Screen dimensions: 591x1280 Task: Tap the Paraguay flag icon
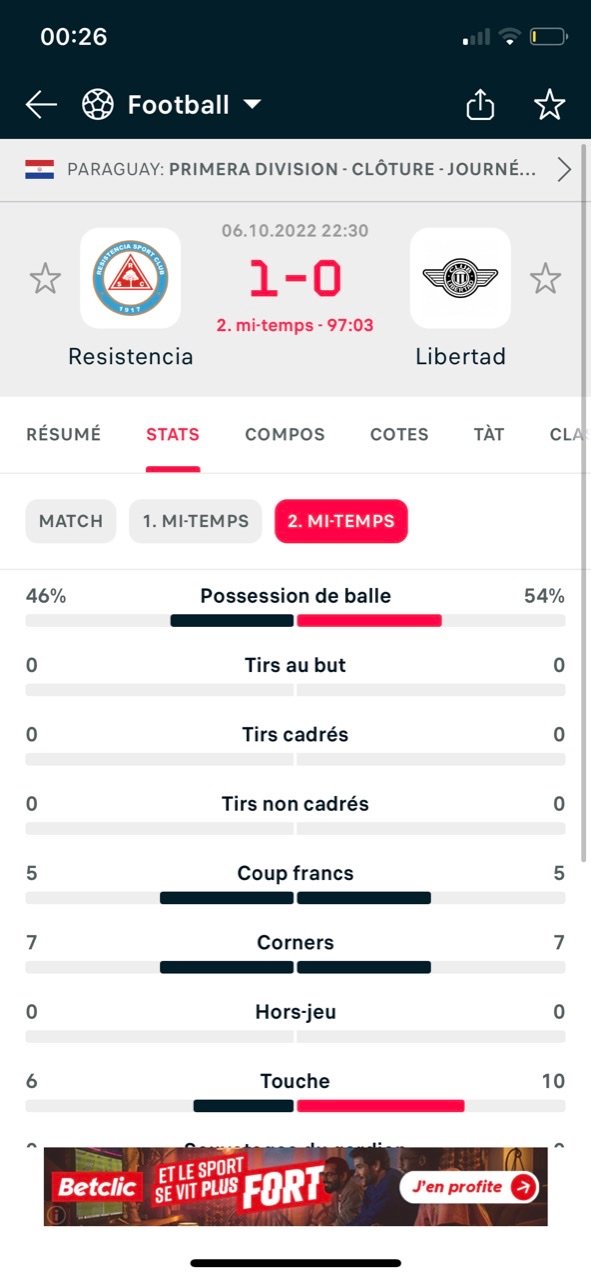[x=39, y=169]
